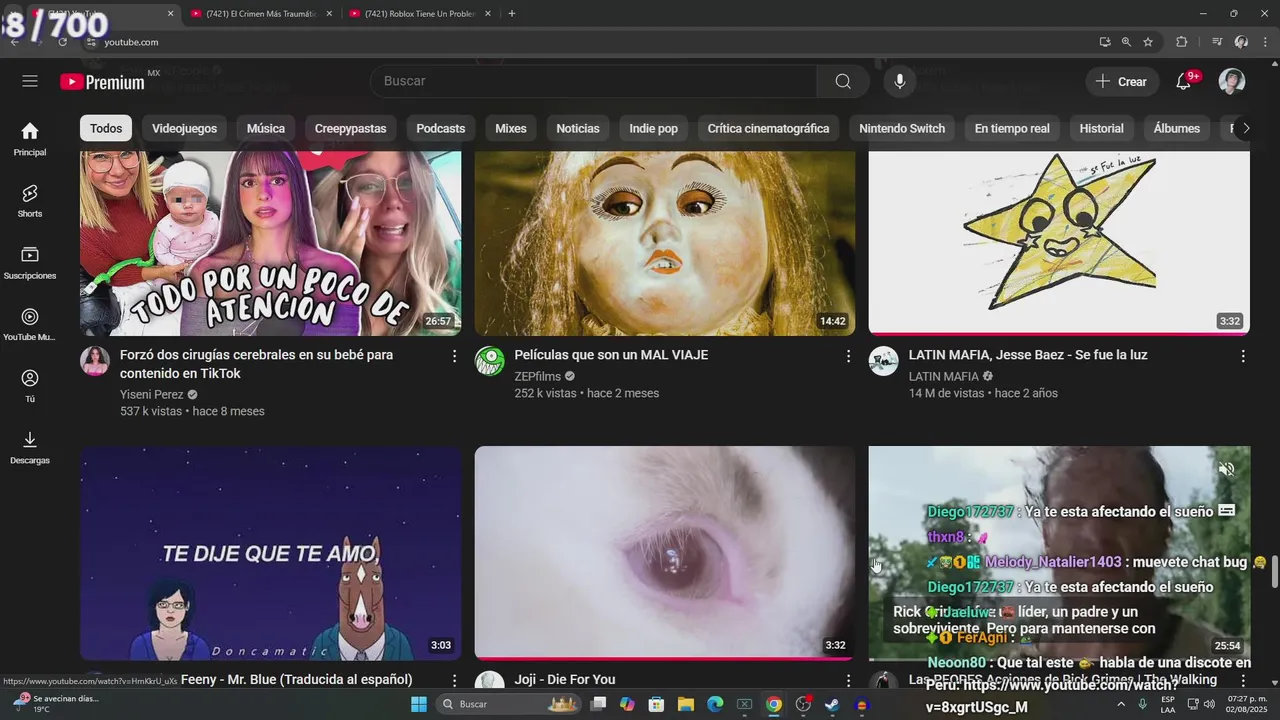
Task: Open Steam from the taskbar
Action: [x=832, y=704]
